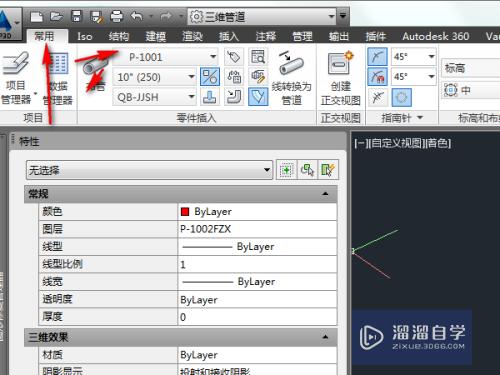Save the drawing with the floppy disk icon

77,16
